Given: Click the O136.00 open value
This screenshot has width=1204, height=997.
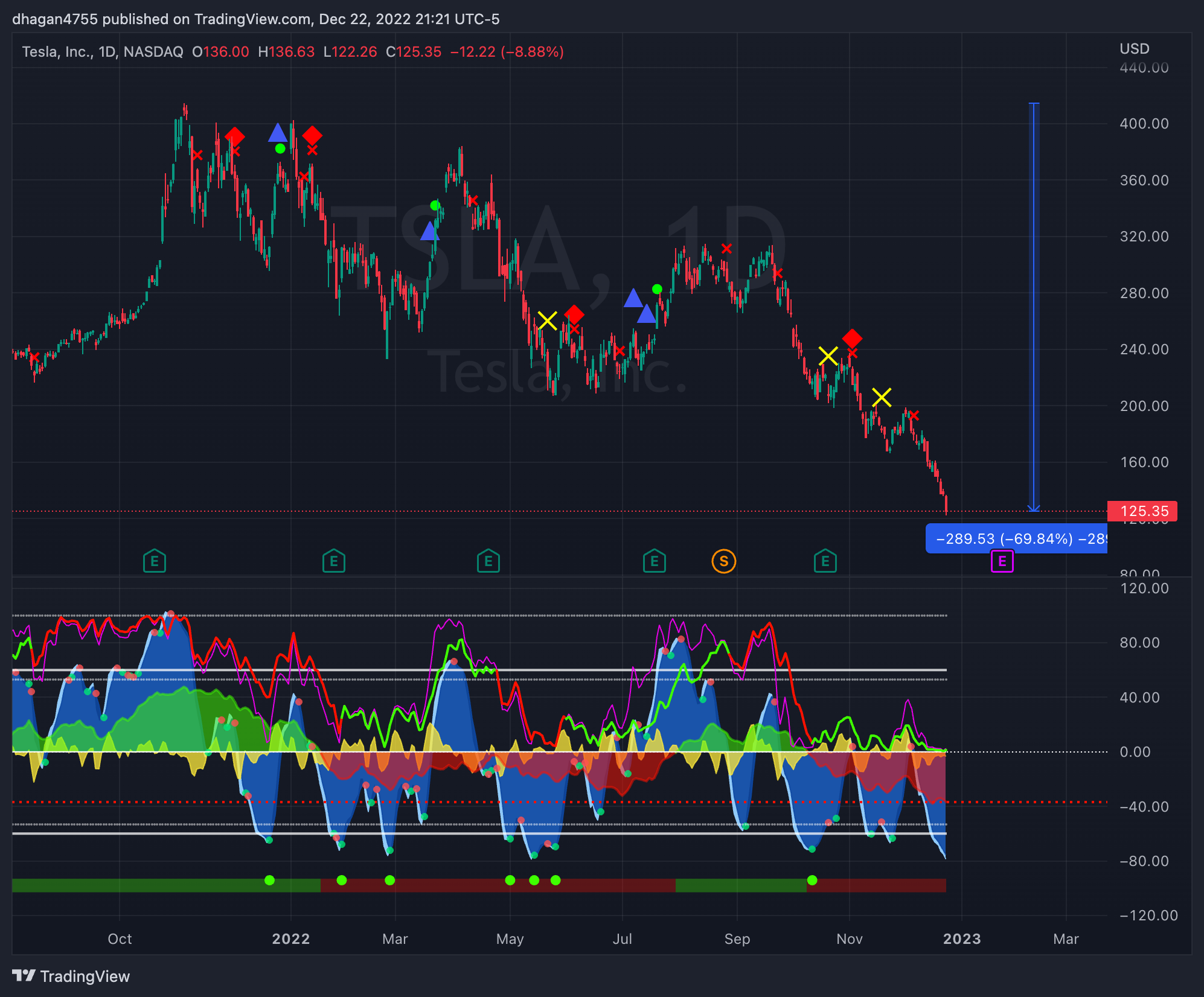Looking at the screenshot, I should pos(220,52).
